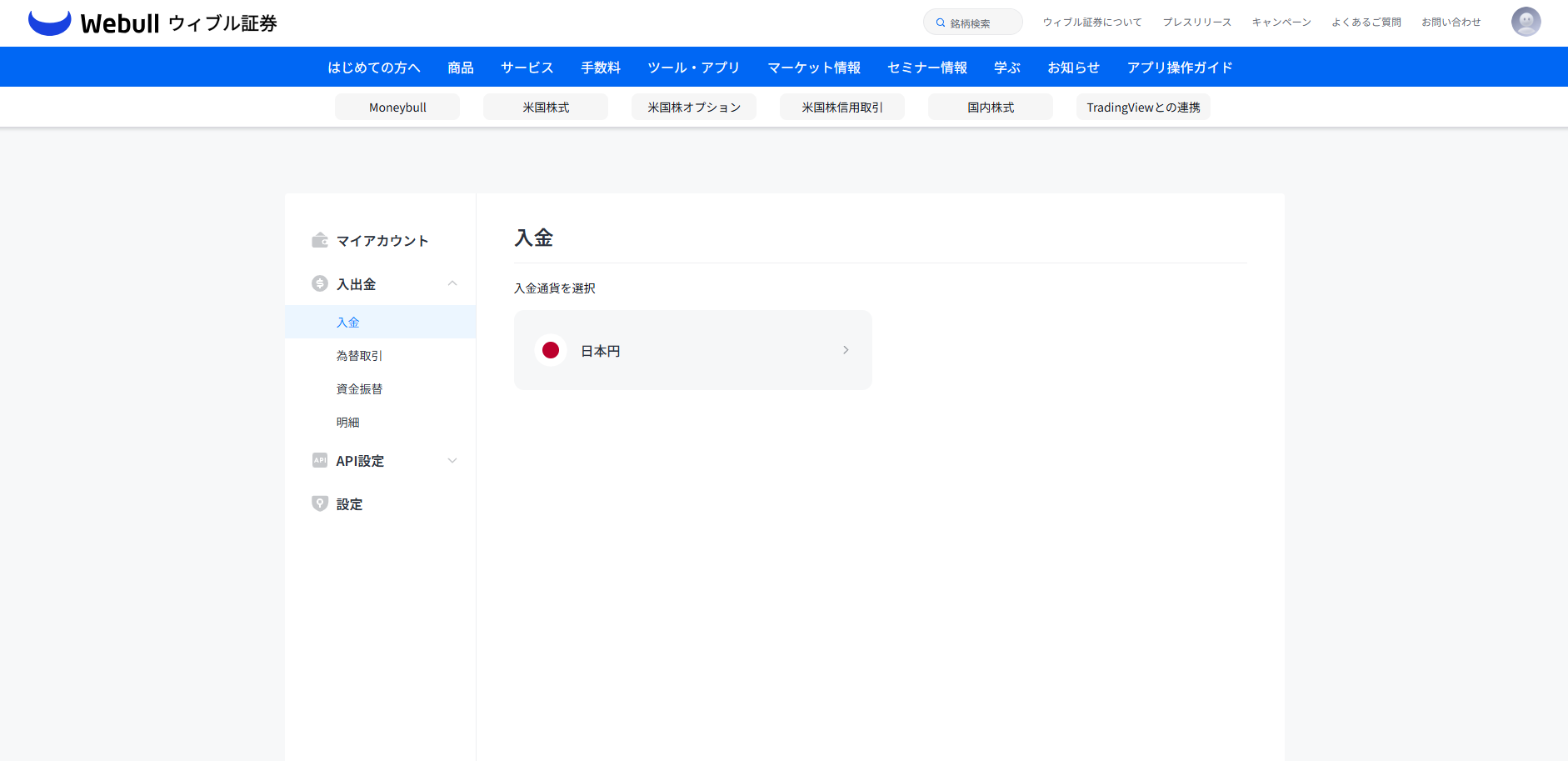Click the Webull logo icon
Screen dimensions: 1568x761
[x=50, y=23]
